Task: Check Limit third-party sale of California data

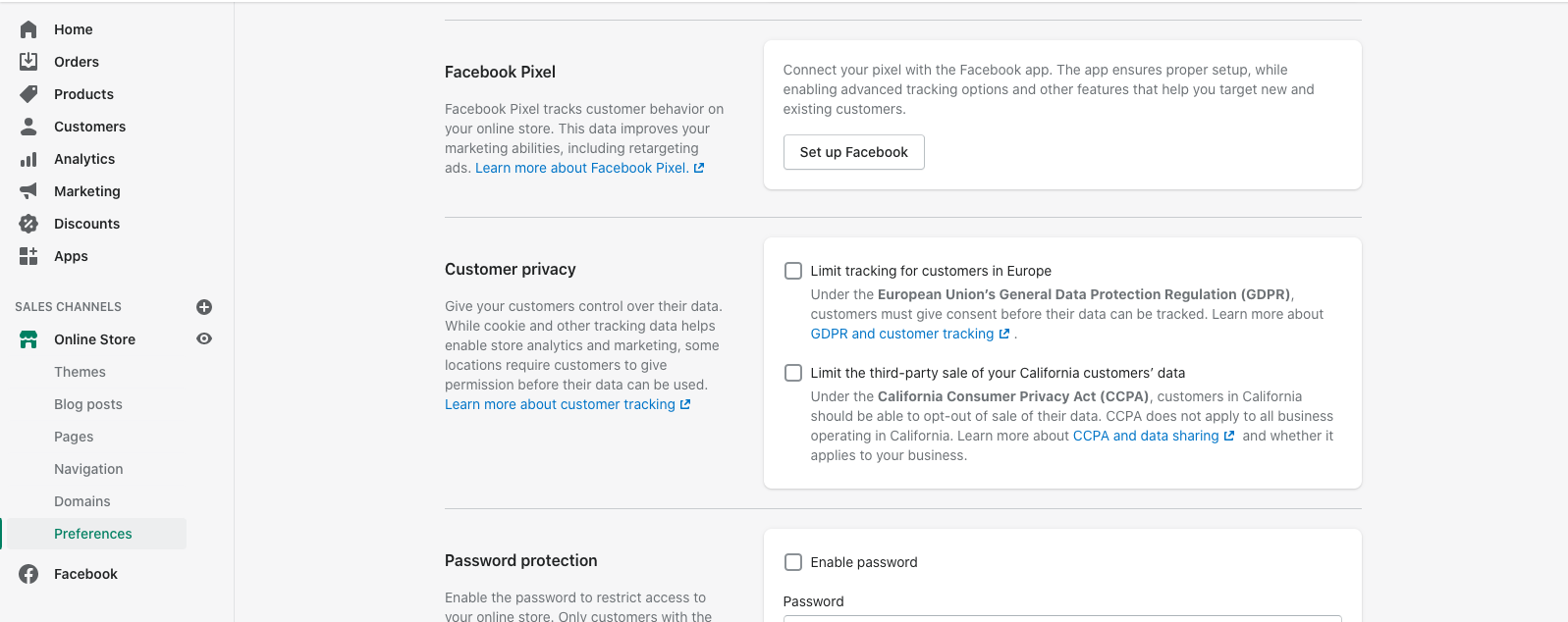Action: coord(793,373)
